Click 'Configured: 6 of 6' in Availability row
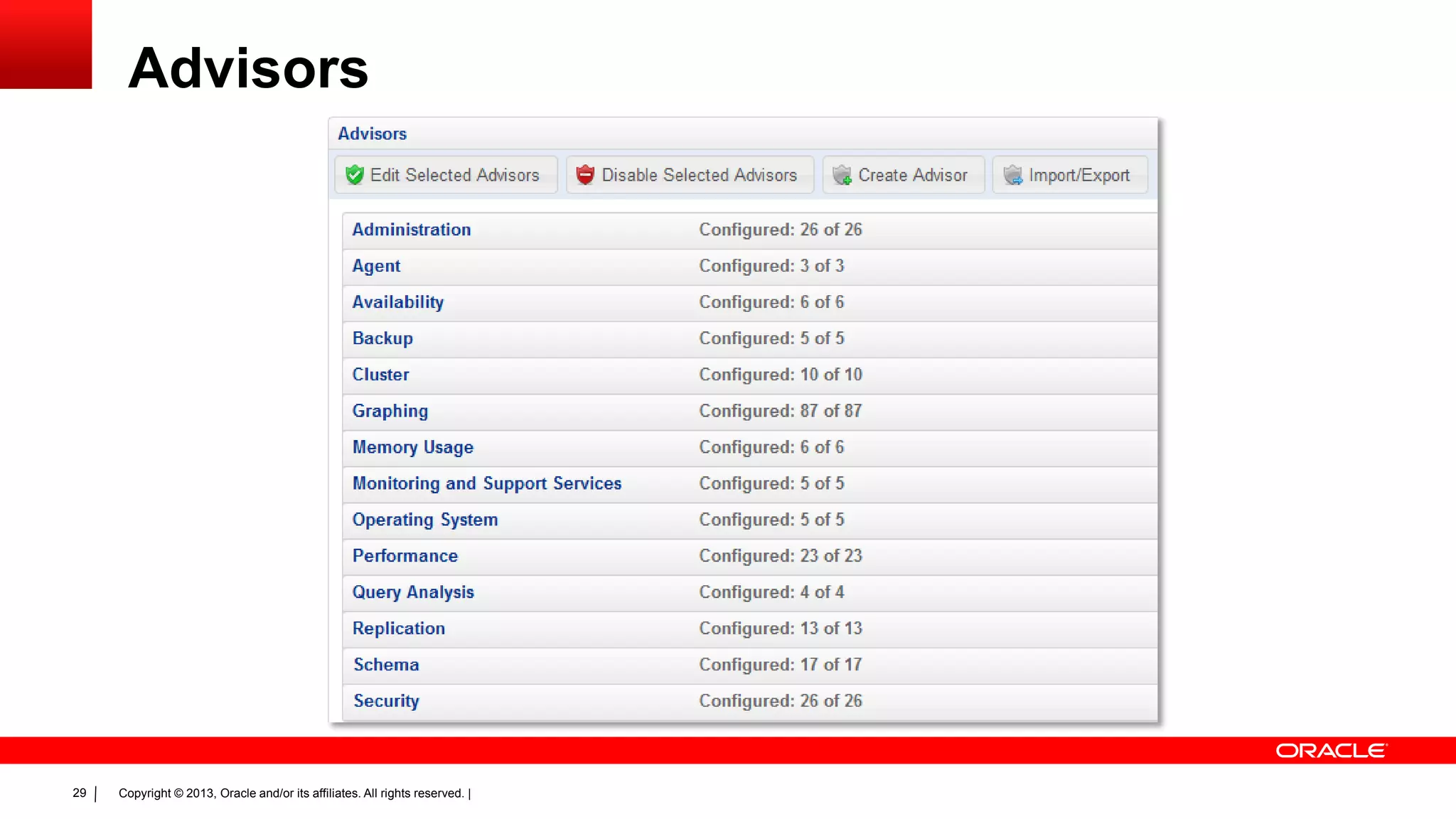 point(771,302)
